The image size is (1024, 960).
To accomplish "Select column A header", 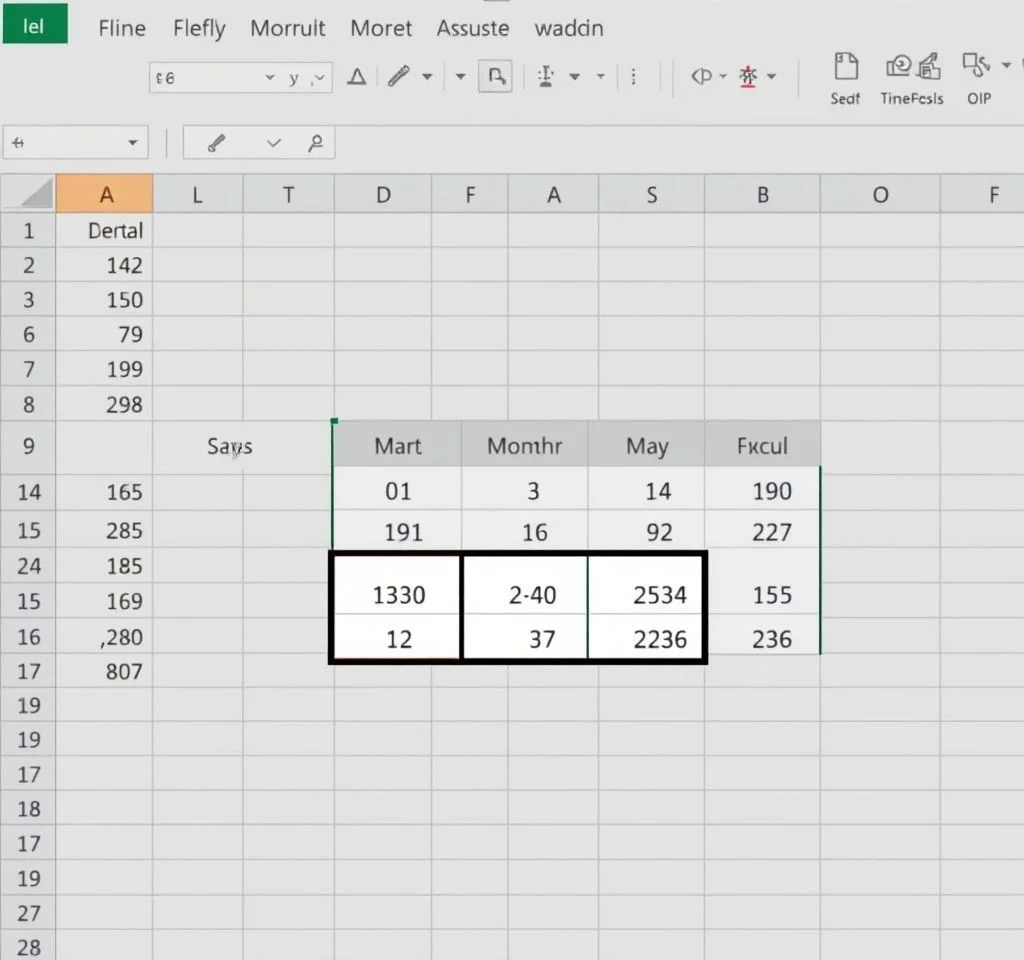I will point(105,195).
